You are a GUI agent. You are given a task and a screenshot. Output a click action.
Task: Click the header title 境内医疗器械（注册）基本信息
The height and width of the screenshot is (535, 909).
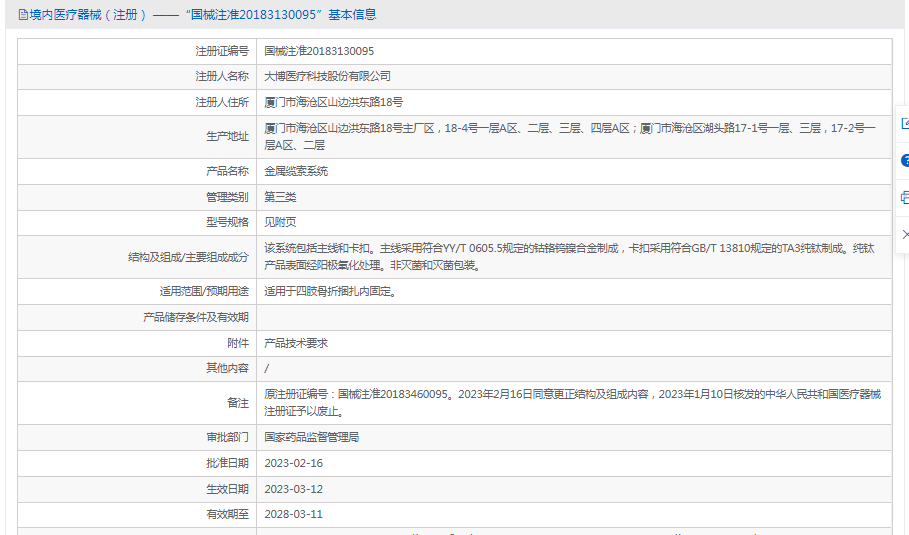coord(203,14)
